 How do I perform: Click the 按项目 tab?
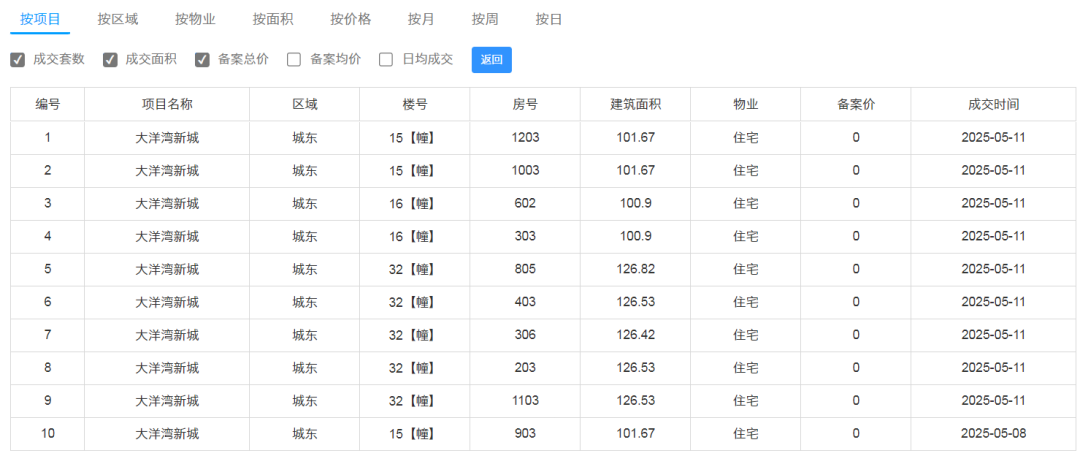click(x=40, y=19)
